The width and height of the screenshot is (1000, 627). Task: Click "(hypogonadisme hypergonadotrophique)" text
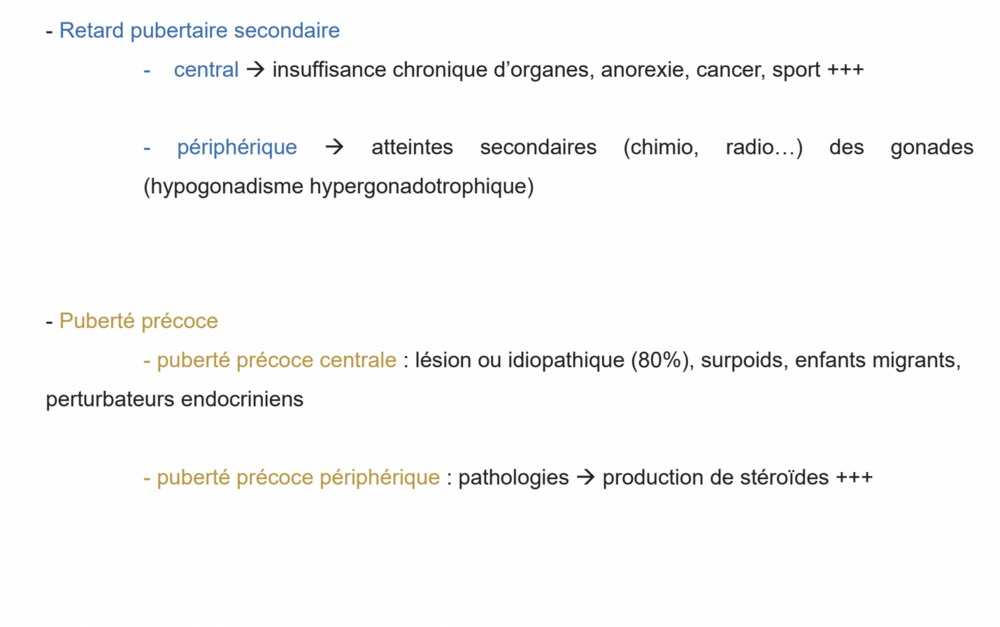[x=339, y=187]
